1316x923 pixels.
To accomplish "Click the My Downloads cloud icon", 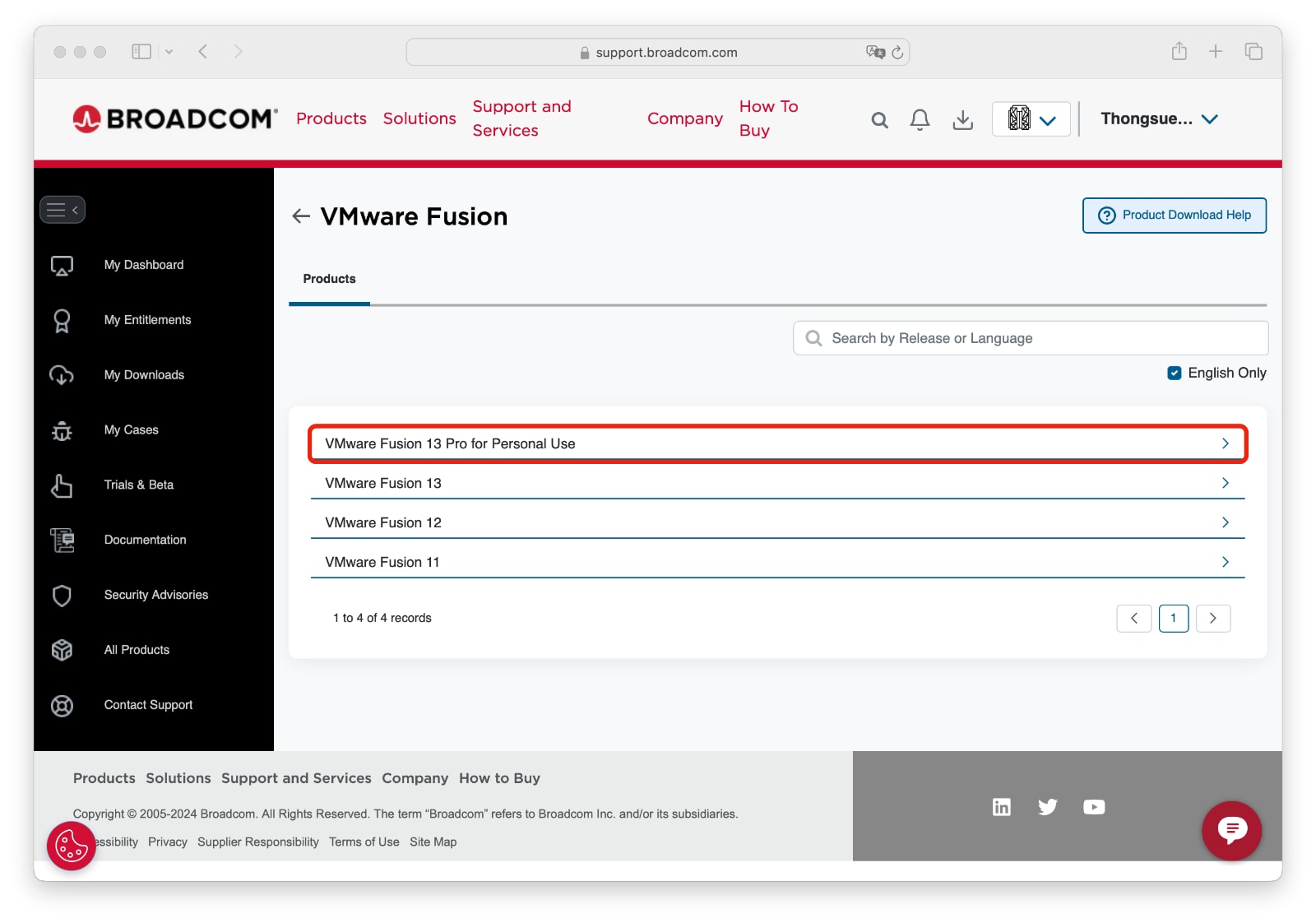I will (x=62, y=375).
